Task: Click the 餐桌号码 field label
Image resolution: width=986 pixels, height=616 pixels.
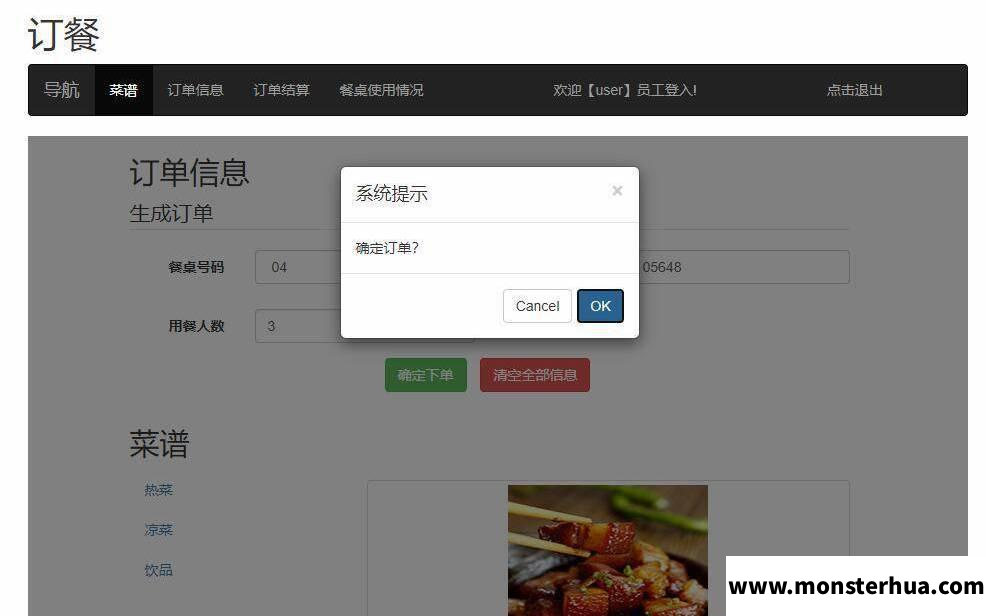Action: [196, 267]
